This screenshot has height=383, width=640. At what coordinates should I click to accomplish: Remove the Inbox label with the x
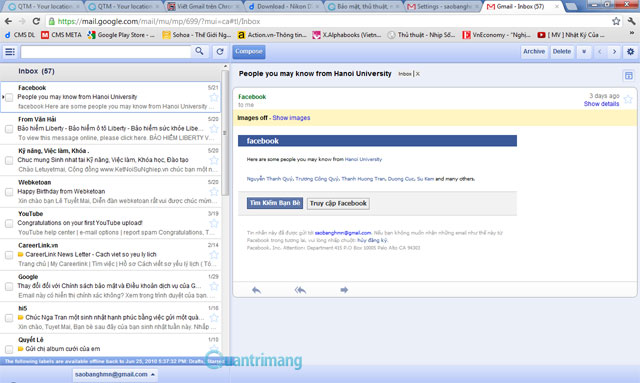(418, 74)
